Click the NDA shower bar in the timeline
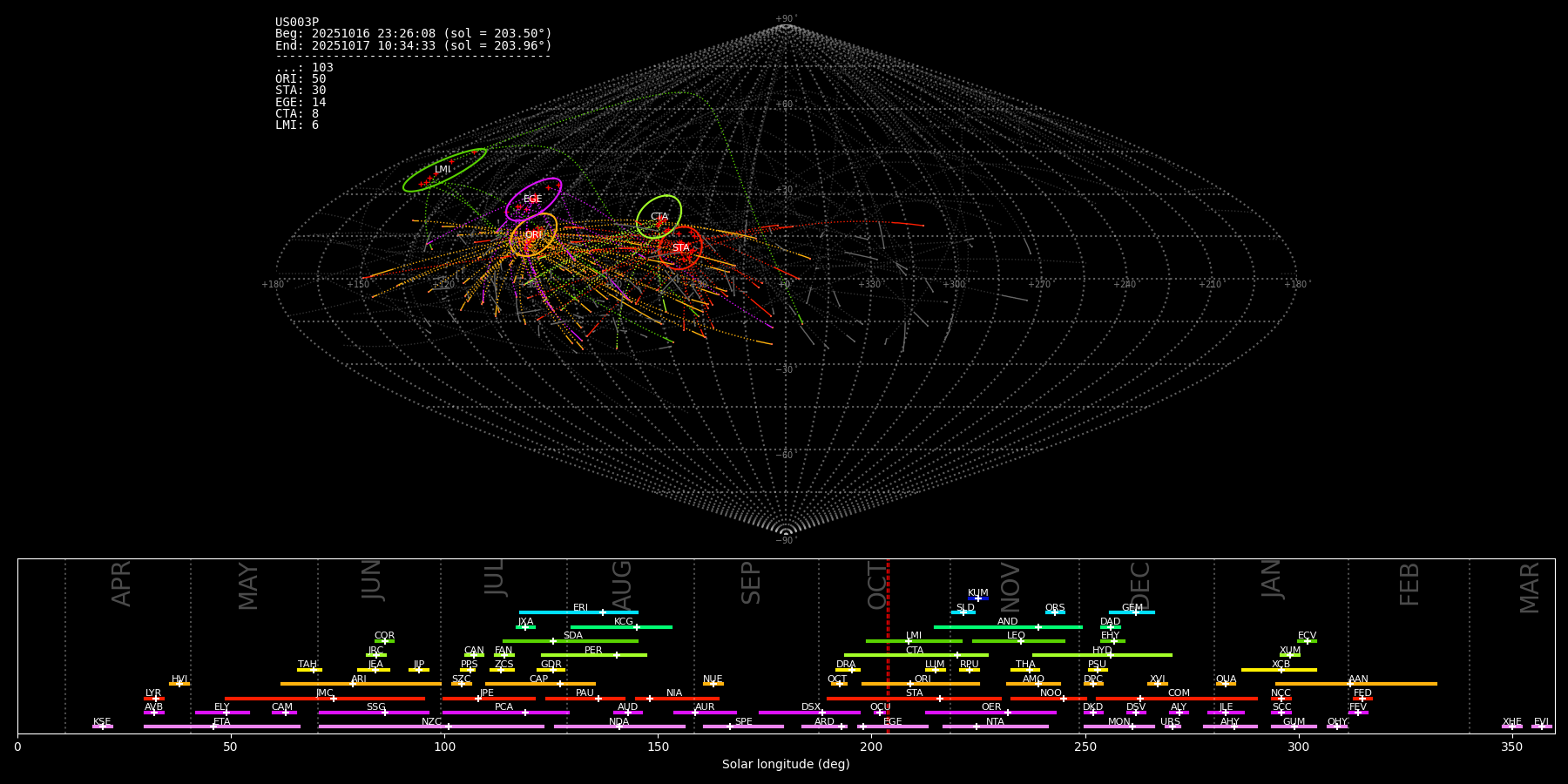Image resolution: width=1568 pixels, height=784 pixels. (619, 727)
